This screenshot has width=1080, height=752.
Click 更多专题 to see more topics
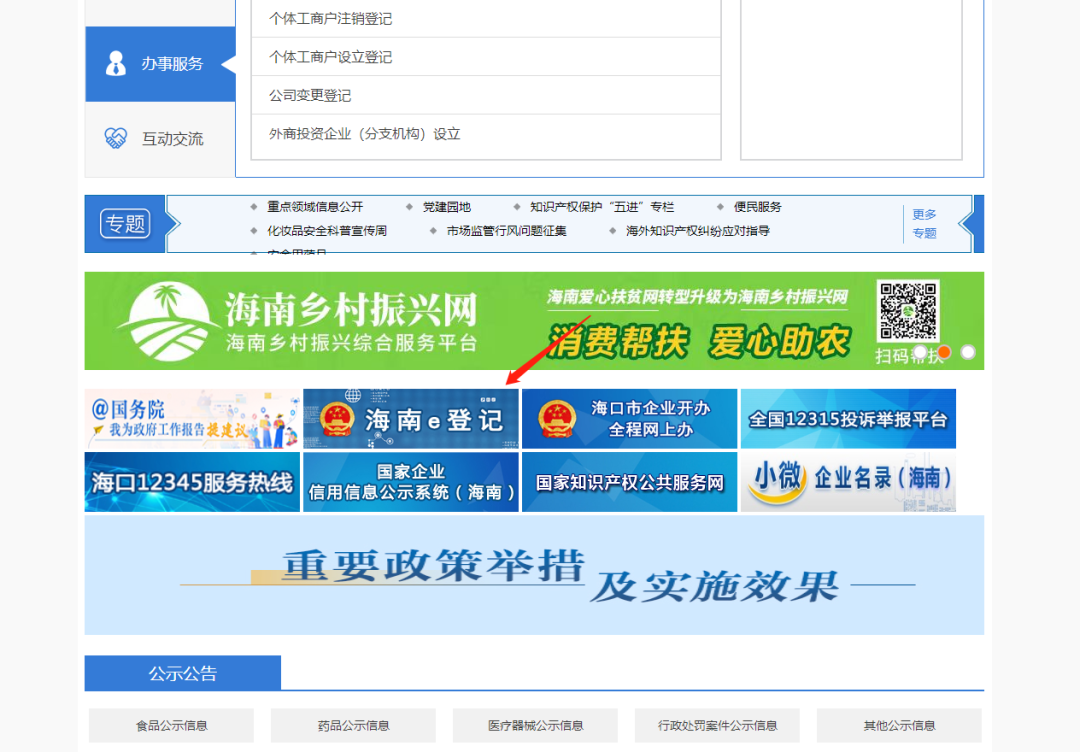click(924, 224)
